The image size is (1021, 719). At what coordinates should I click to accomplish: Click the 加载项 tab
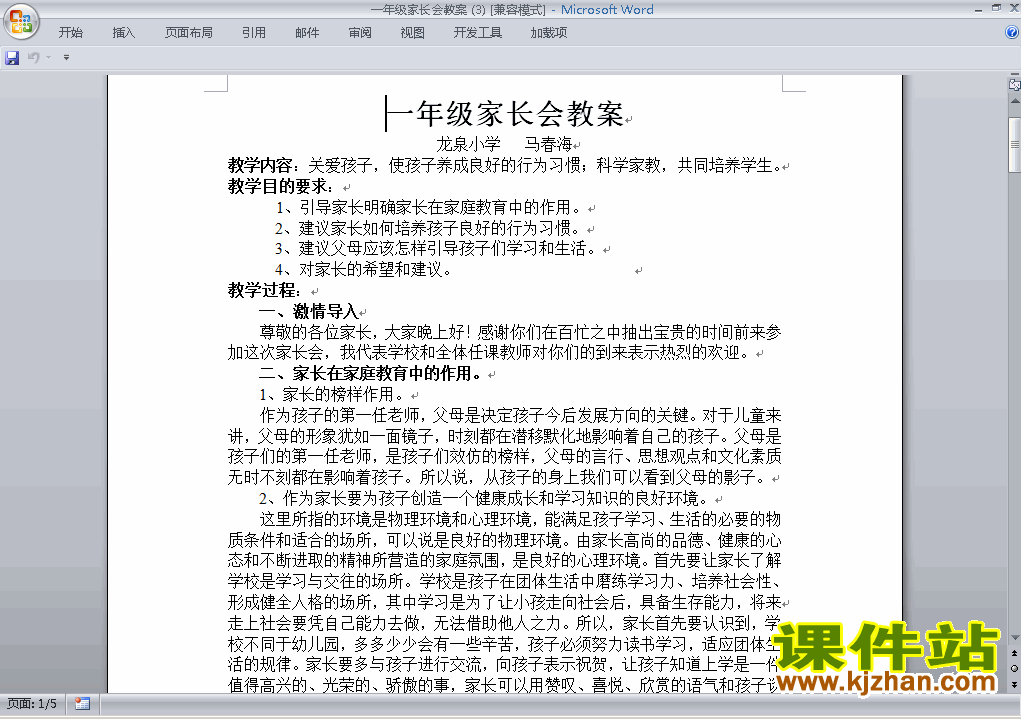click(549, 33)
